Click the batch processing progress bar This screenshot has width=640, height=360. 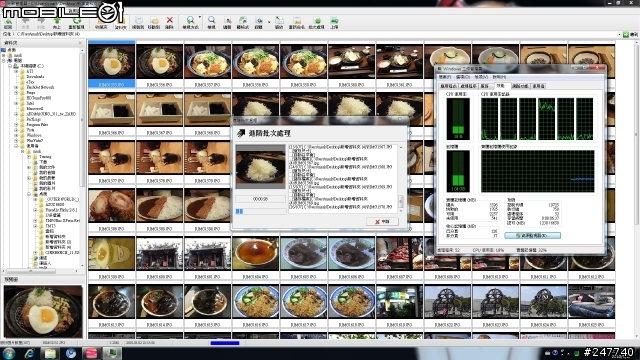tap(261, 211)
